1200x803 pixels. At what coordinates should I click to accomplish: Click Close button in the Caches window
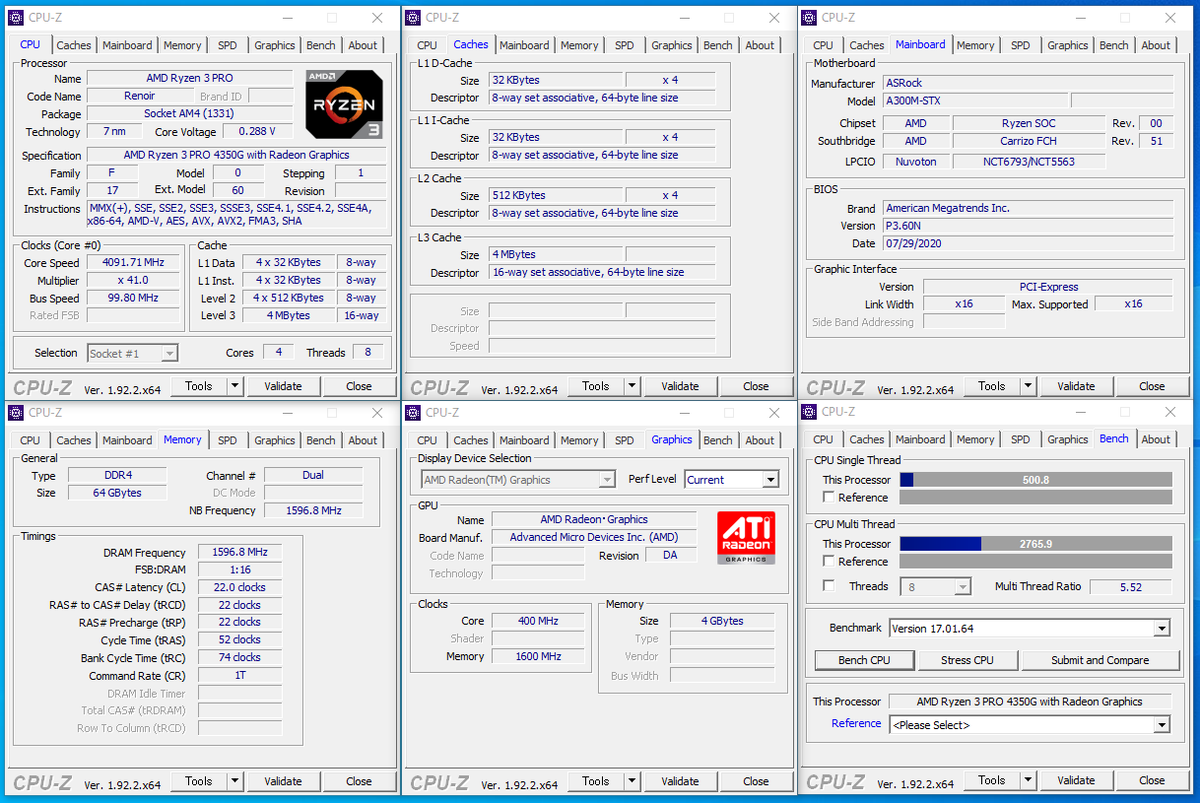pos(756,386)
